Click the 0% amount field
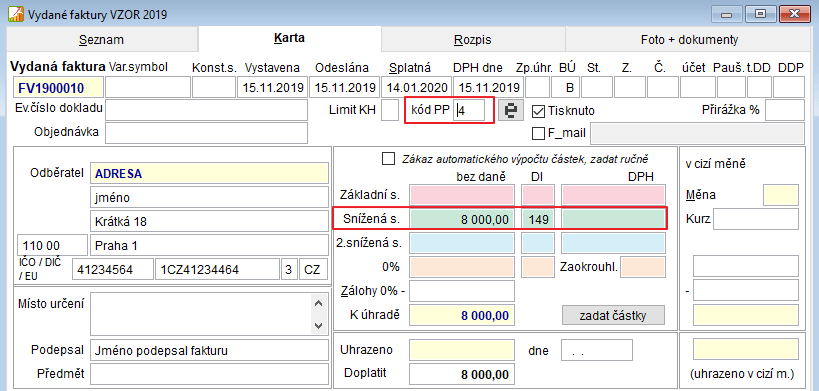The width and height of the screenshot is (819, 391). [462, 267]
